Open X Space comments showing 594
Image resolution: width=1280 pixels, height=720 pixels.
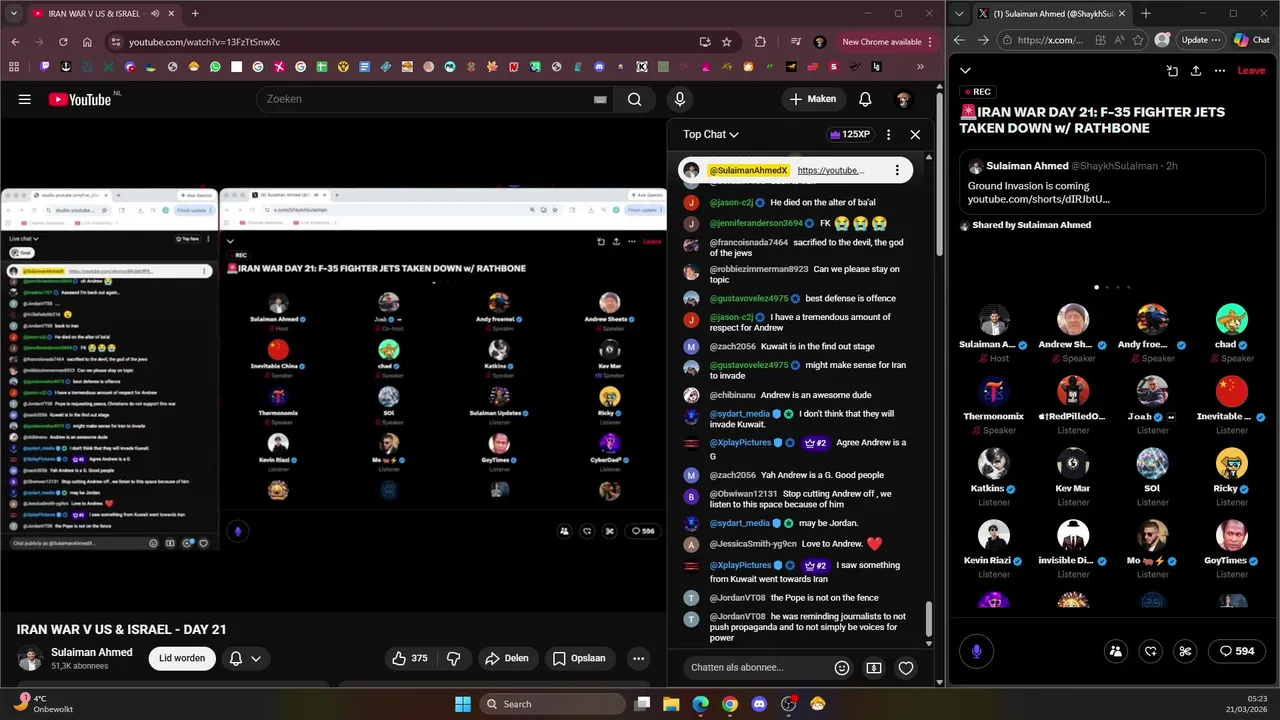(x=1237, y=651)
